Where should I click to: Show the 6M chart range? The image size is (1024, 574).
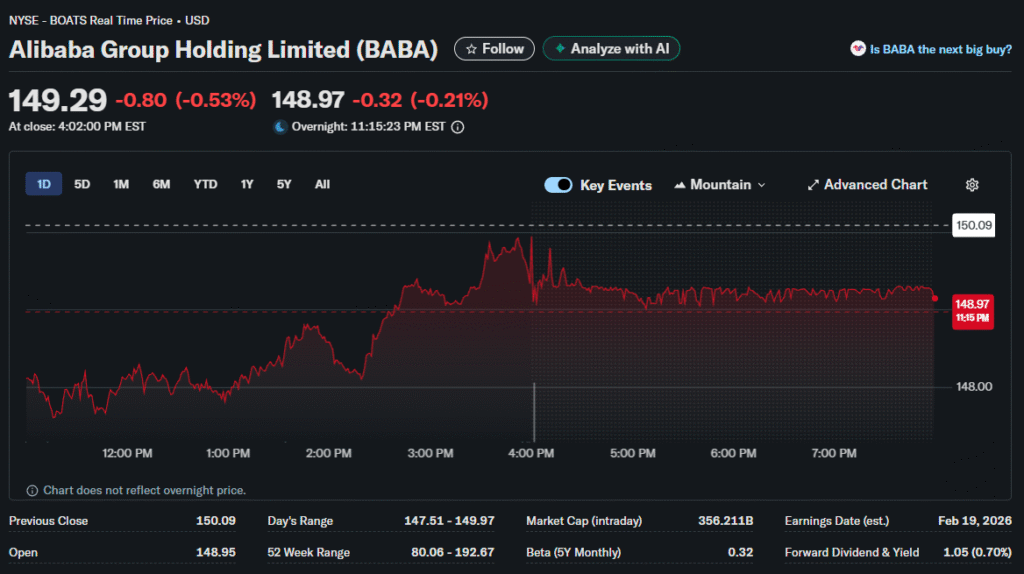click(161, 184)
